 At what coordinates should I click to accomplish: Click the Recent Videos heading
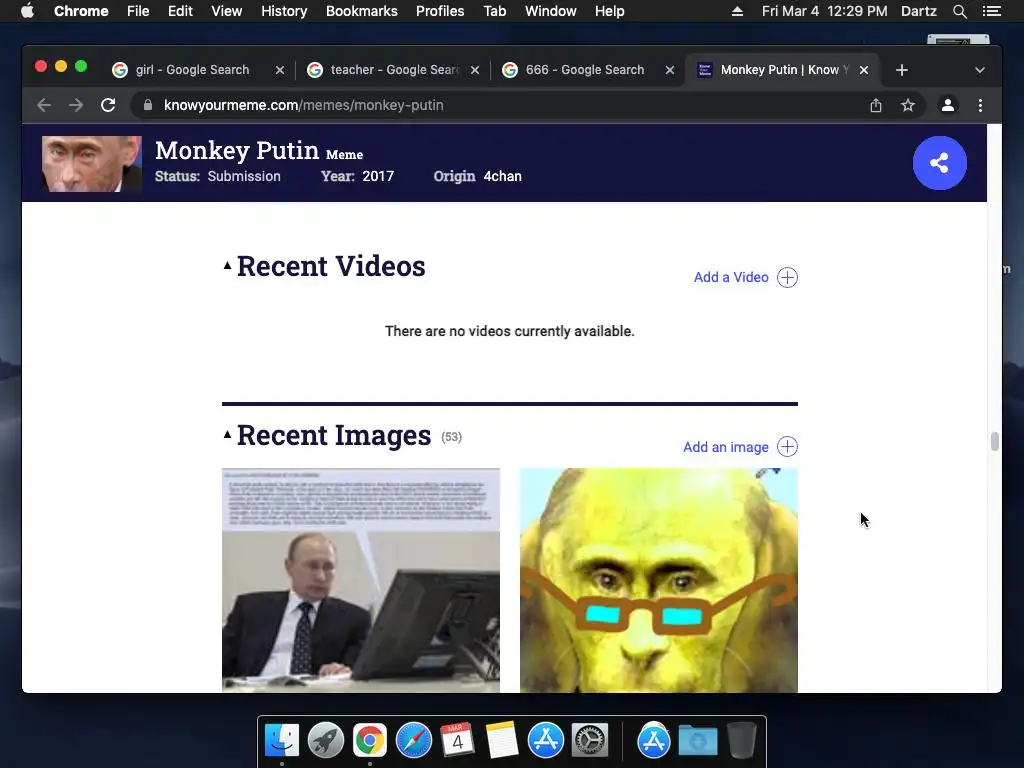[x=331, y=266]
